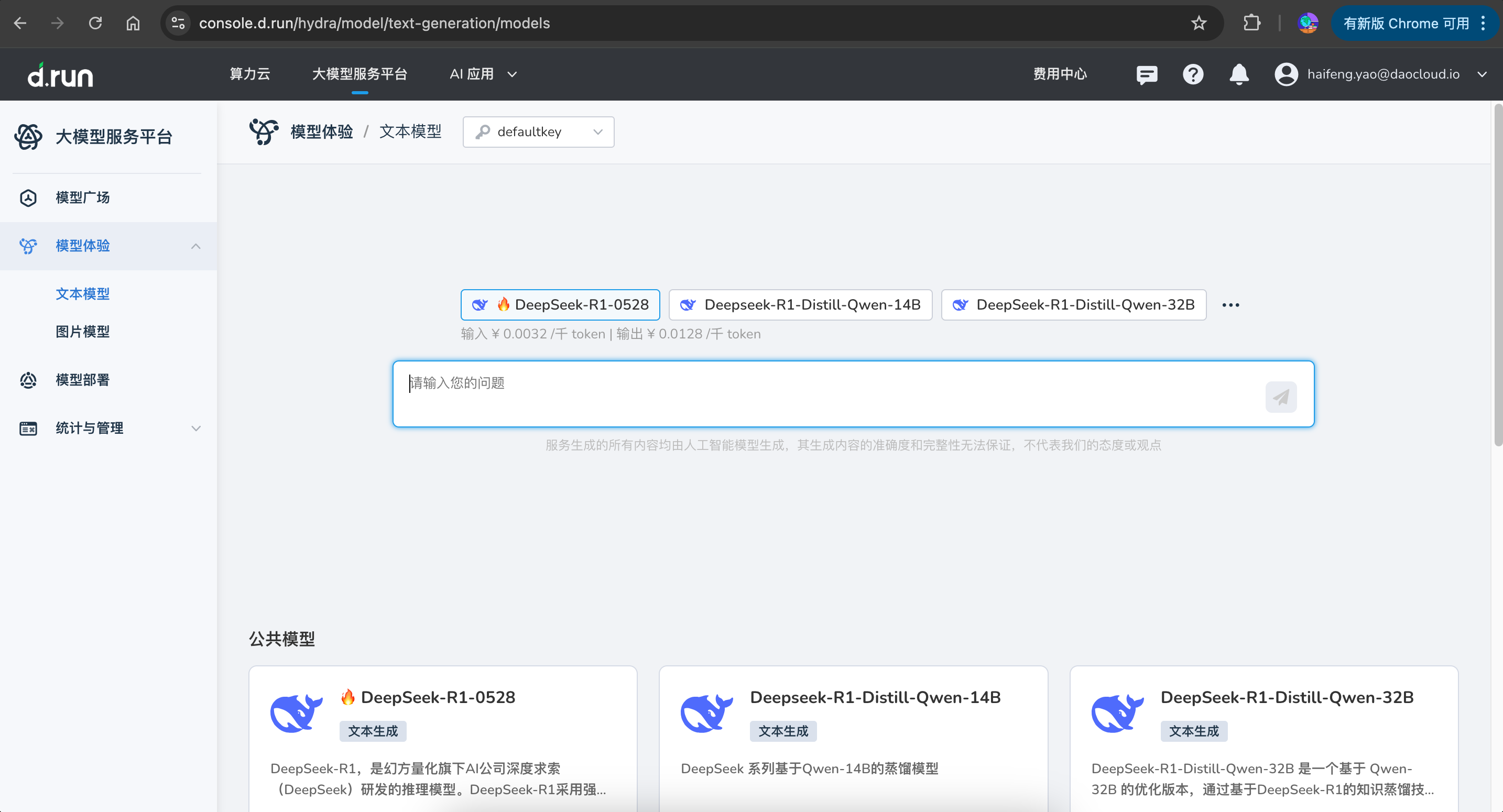Viewport: 1503px width, 812px height.
Task: Select the DeepSeek-R1-0528 model chip
Action: point(560,304)
